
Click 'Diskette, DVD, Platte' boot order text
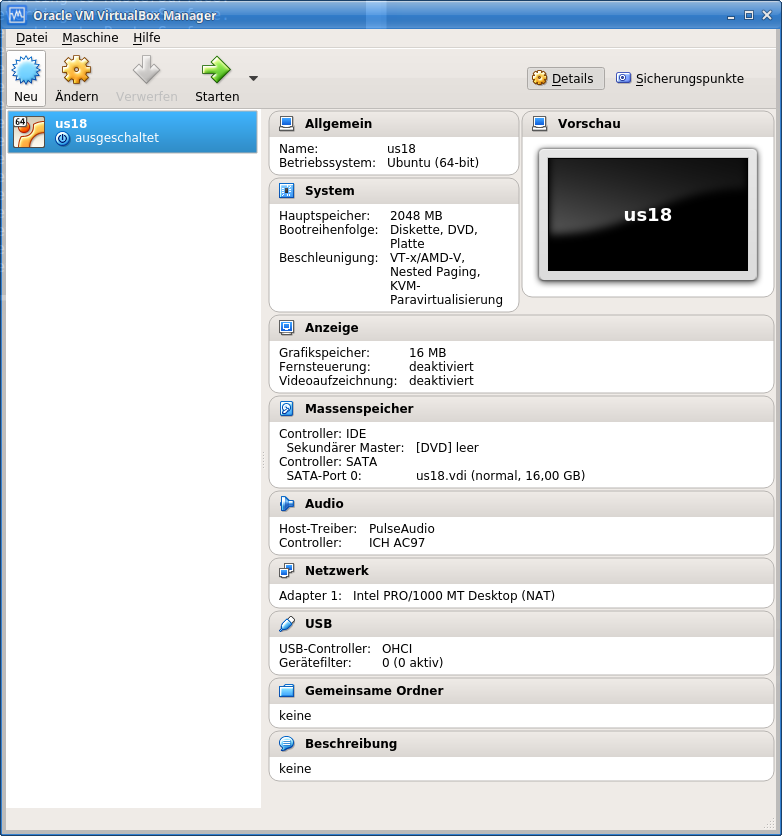tap(434, 237)
